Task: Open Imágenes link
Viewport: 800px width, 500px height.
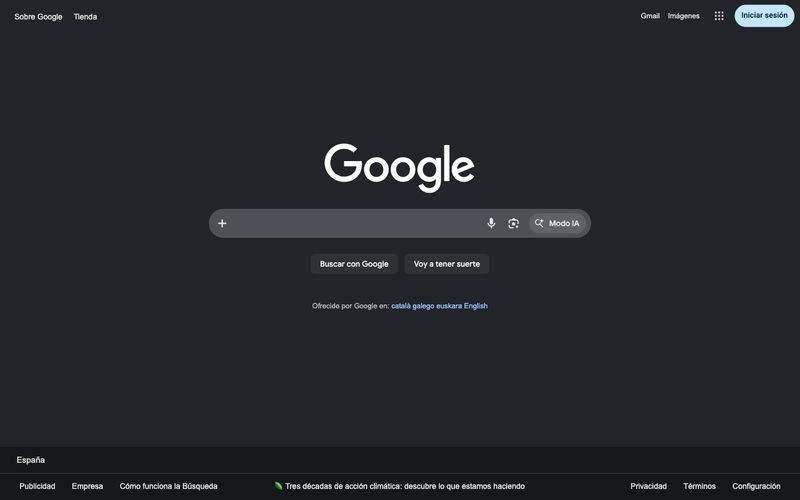Action: [684, 16]
